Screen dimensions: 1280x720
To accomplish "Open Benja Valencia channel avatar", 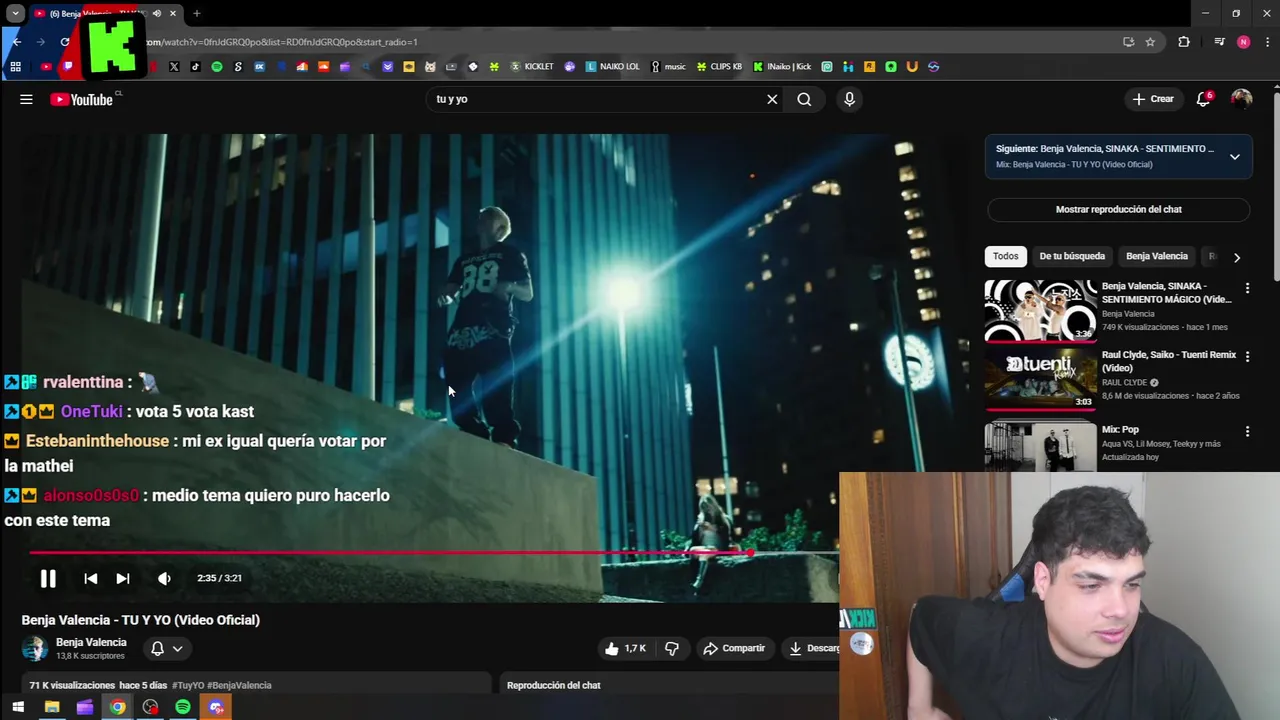I will 34,648.
